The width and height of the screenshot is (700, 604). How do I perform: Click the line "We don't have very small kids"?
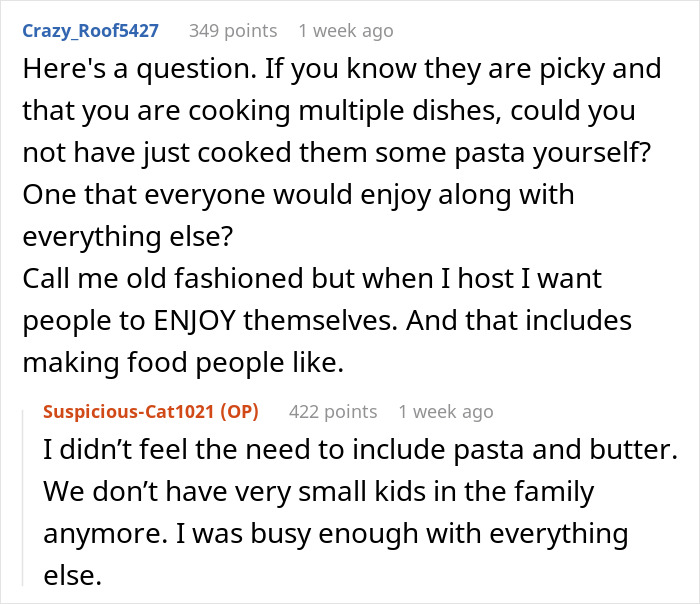point(318,491)
